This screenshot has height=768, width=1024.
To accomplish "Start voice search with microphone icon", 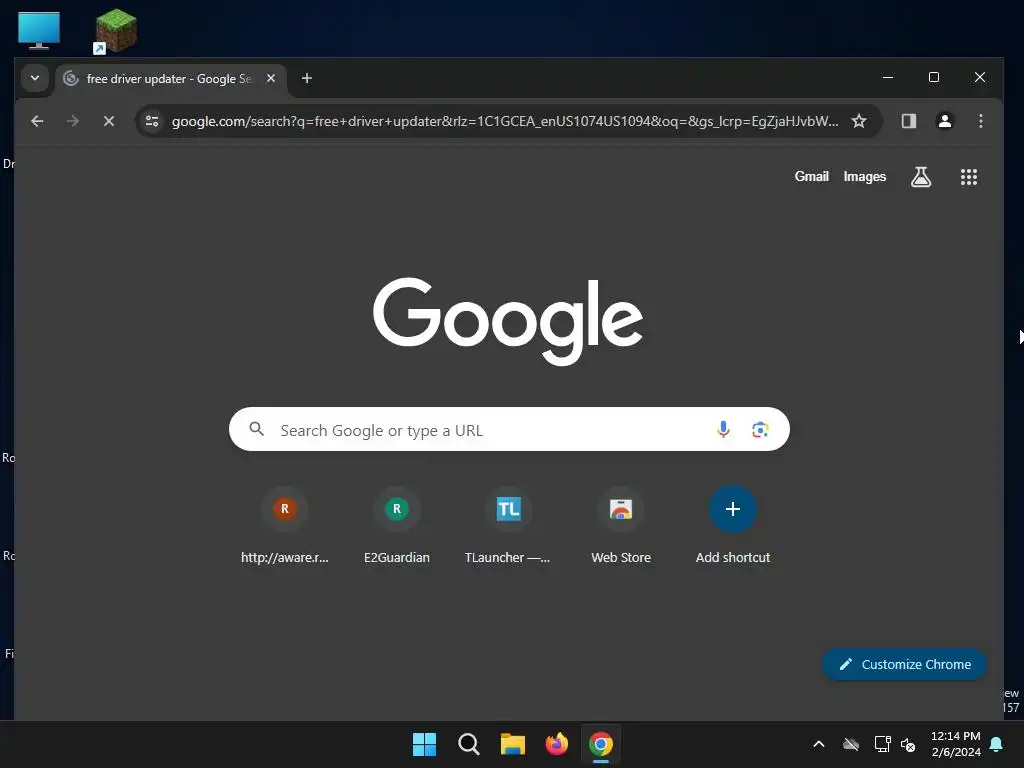I will [x=723, y=429].
